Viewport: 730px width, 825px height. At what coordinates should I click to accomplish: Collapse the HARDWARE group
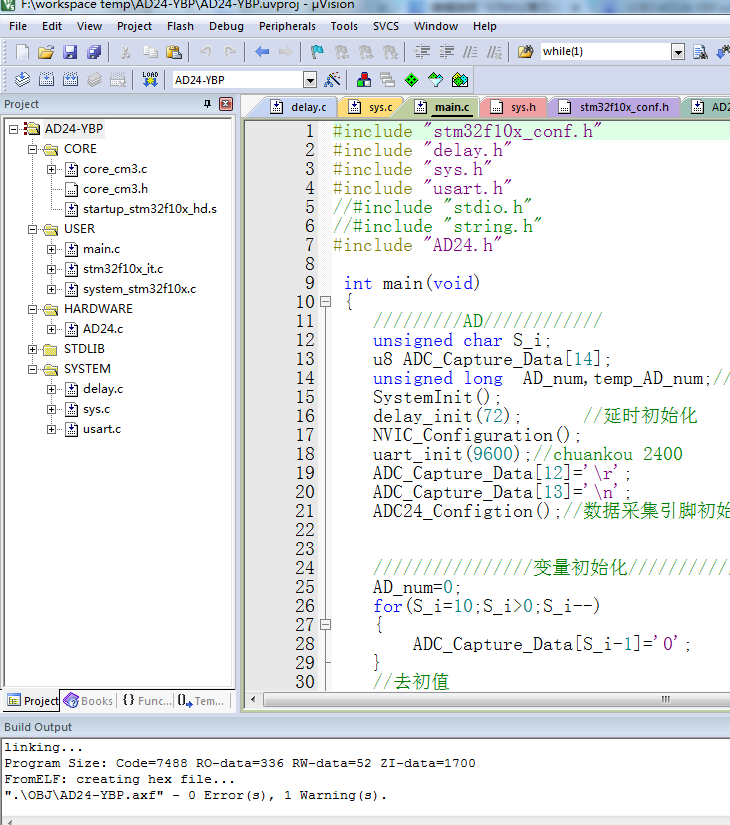33,309
